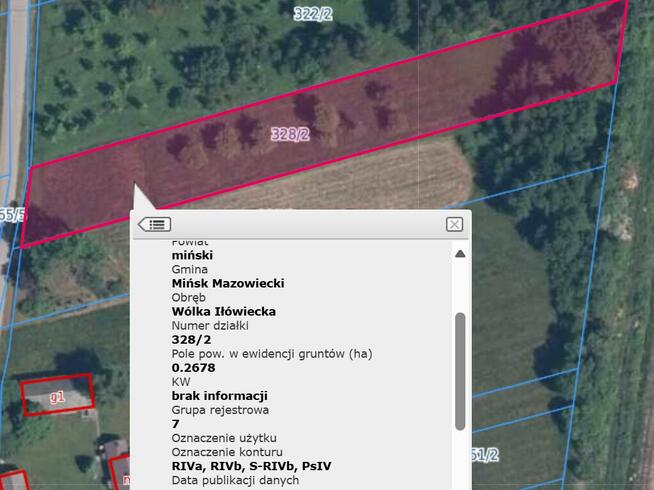Click the 'miński' powiat value
The image size is (654, 490).
coord(192,255)
